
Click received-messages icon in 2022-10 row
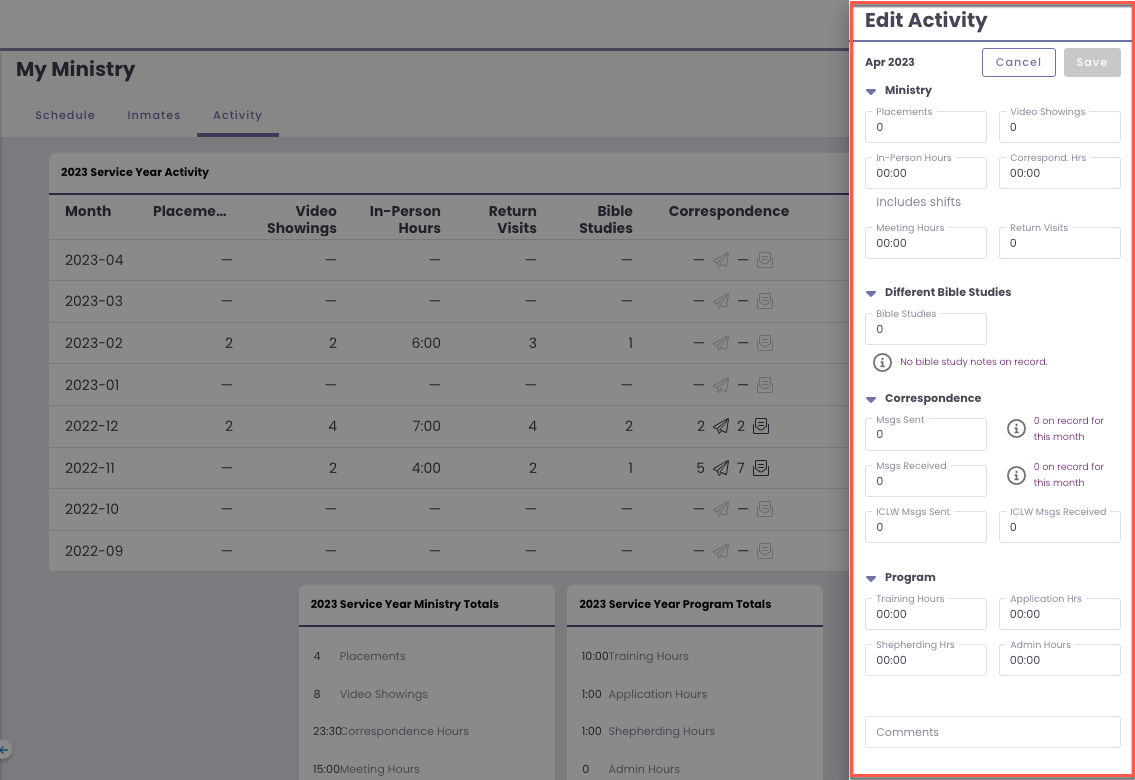764,509
